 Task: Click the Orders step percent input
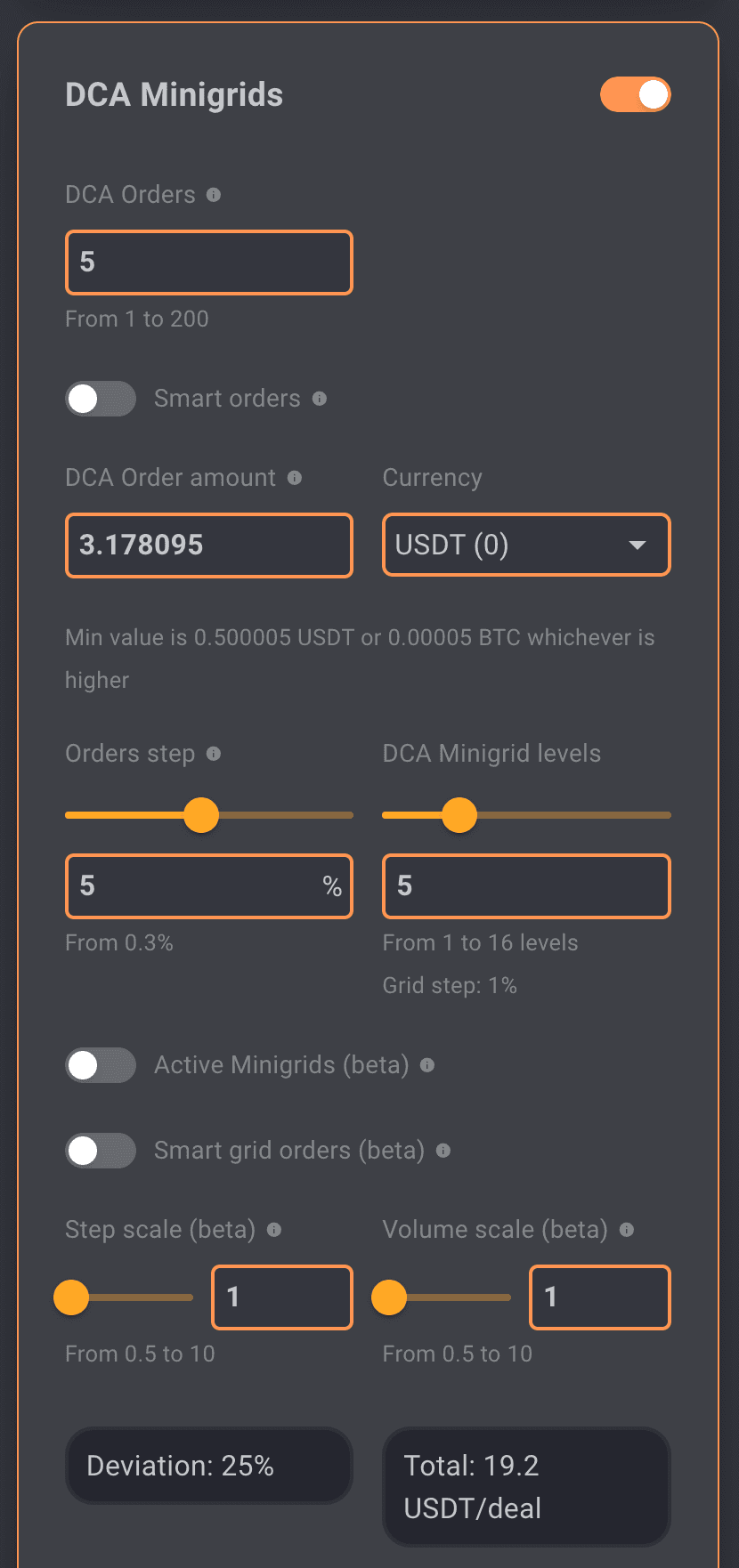pyautogui.click(x=196, y=886)
